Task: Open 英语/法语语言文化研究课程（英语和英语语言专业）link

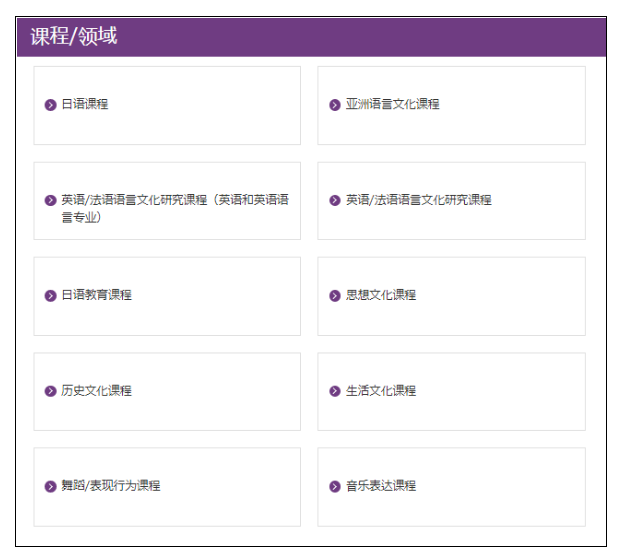Action: (x=175, y=209)
